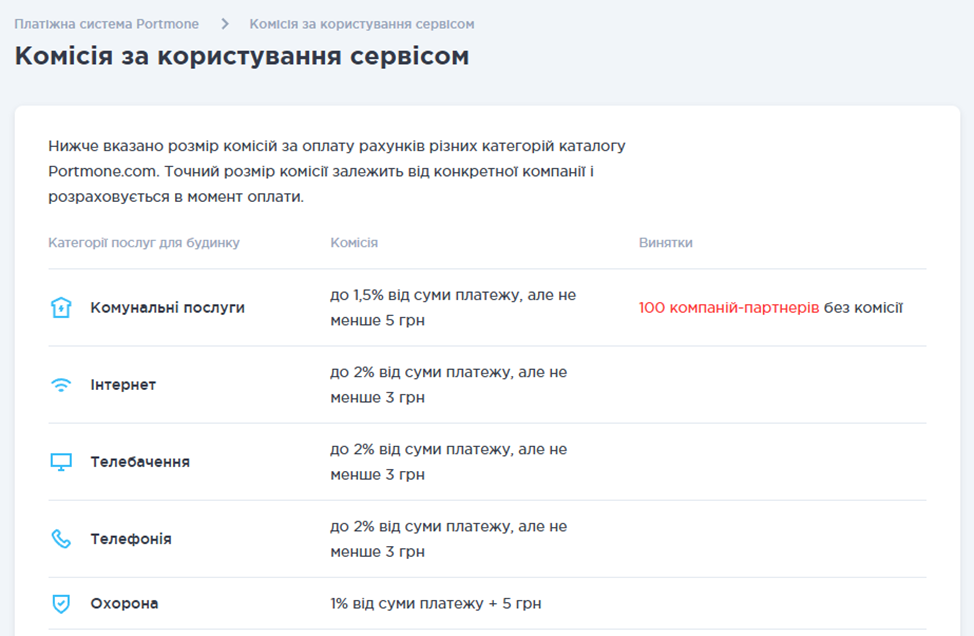Open the Платіжна система Portmone breadcrumb link
The image size is (974, 636).
(x=106, y=23)
